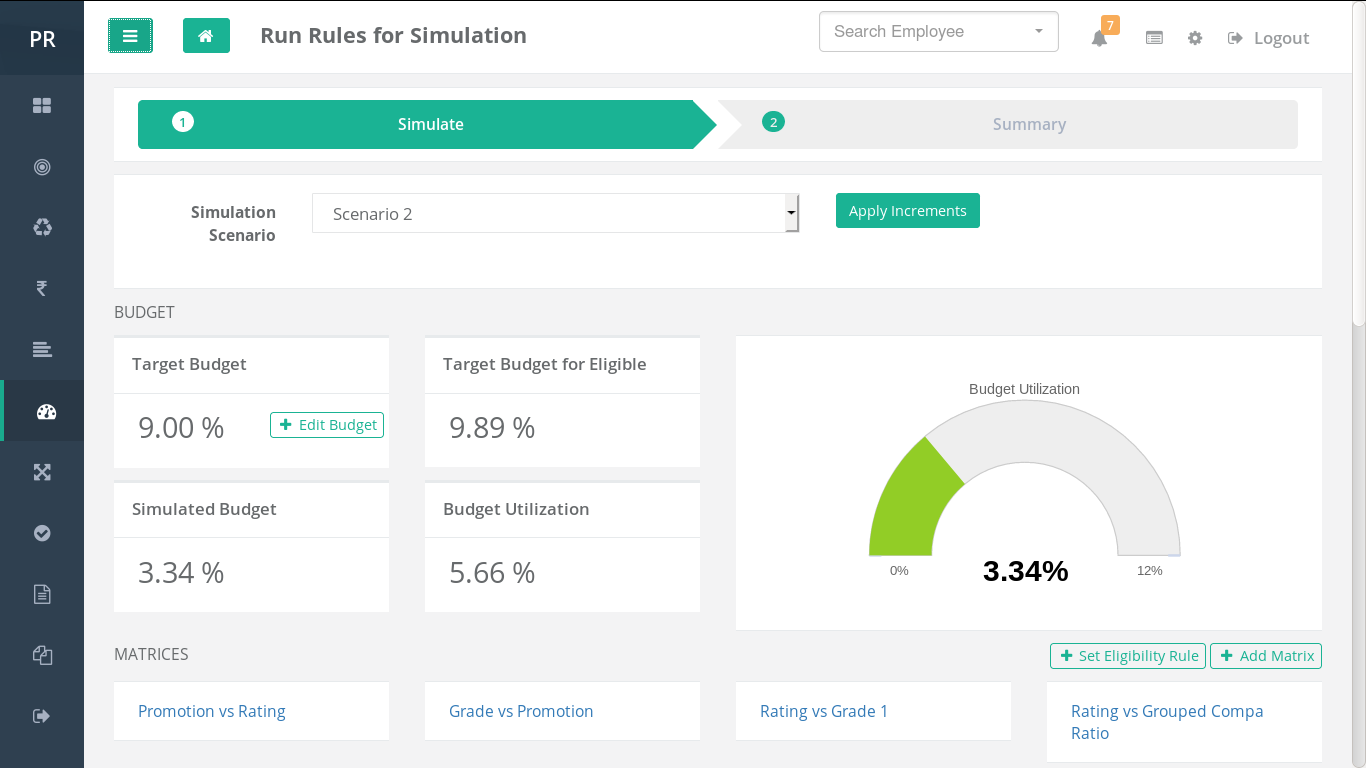Click the hamburger menu toggle button

pyautogui.click(x=130, y=36)
